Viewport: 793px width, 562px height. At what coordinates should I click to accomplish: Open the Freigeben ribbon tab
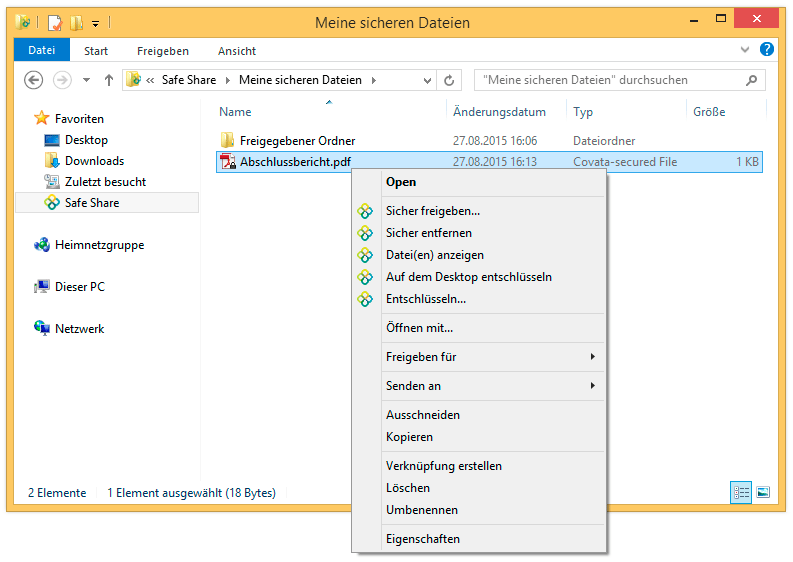(x=163, y=51)
